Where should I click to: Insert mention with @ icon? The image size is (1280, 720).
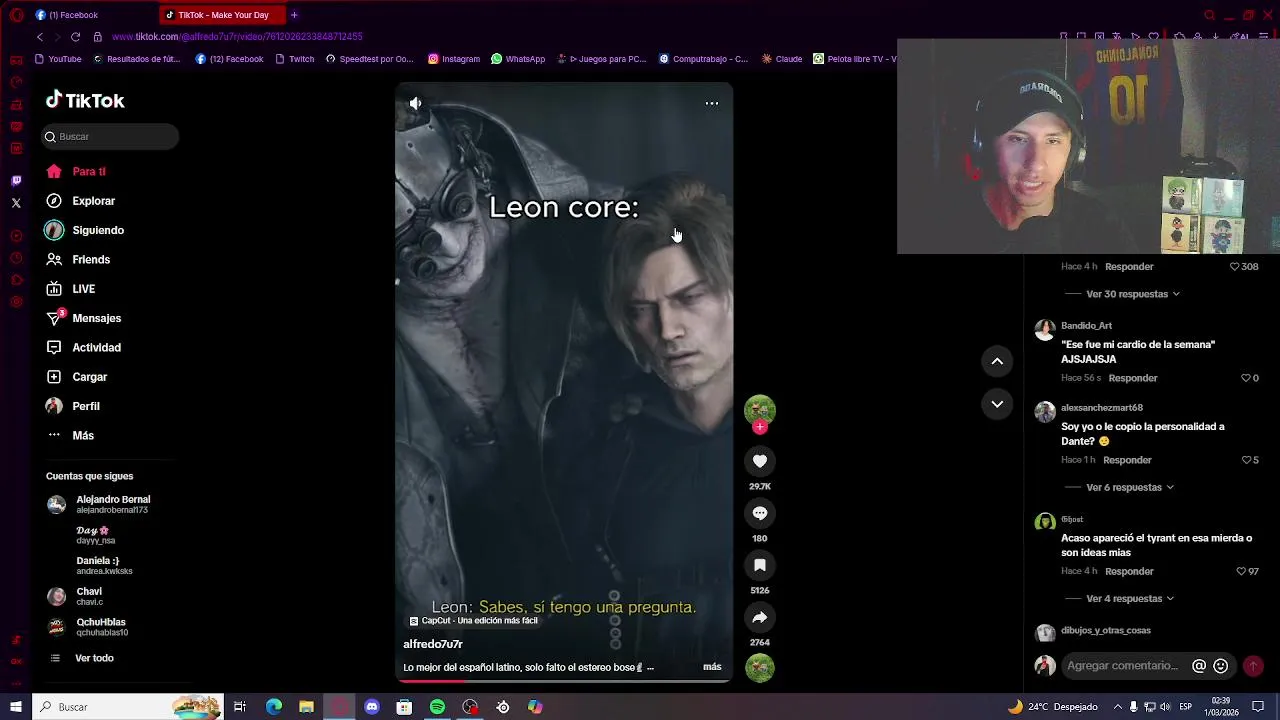pyautogui.click(x=1199, y=666)
